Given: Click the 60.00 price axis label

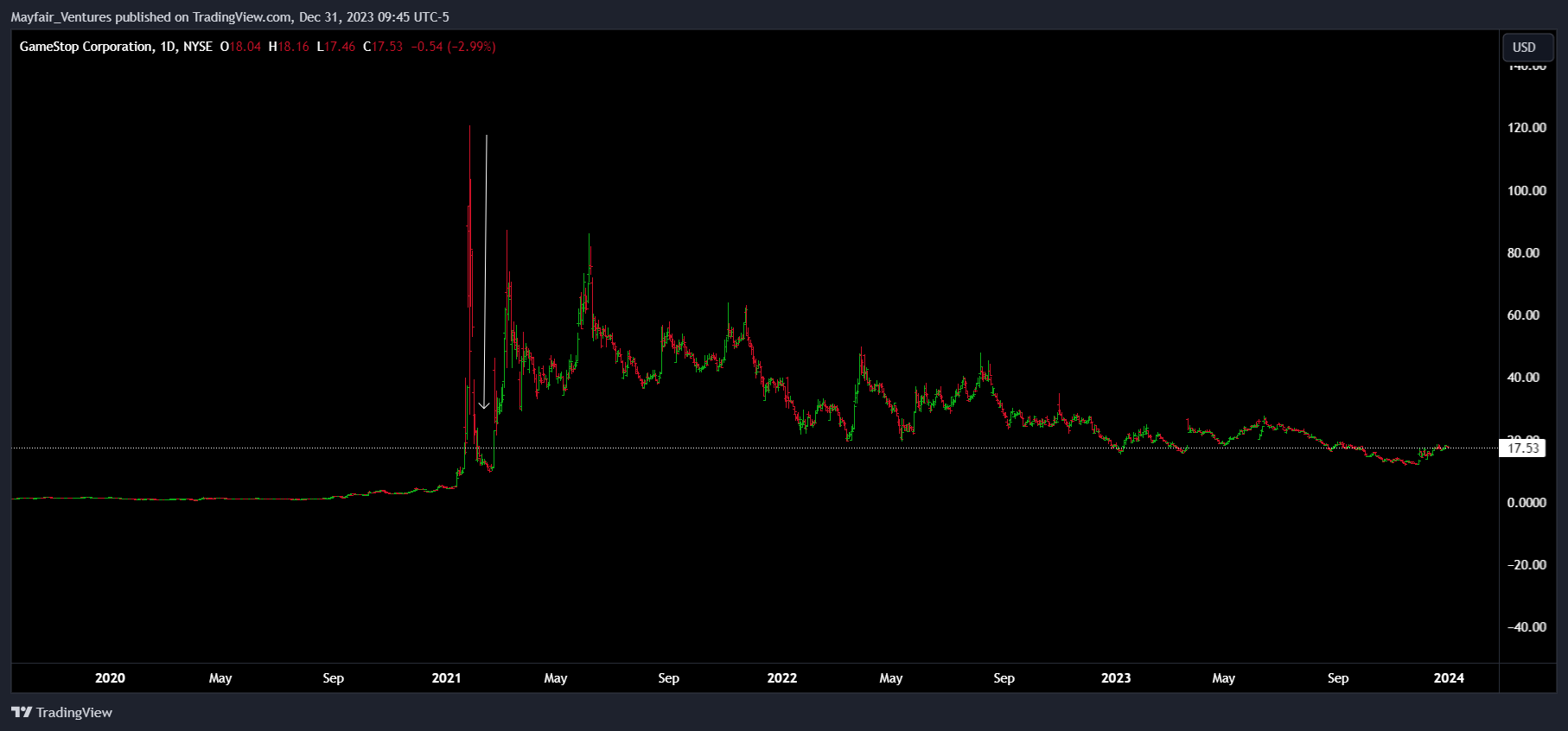Looking at the screenshot, I should click(1523, 315).
